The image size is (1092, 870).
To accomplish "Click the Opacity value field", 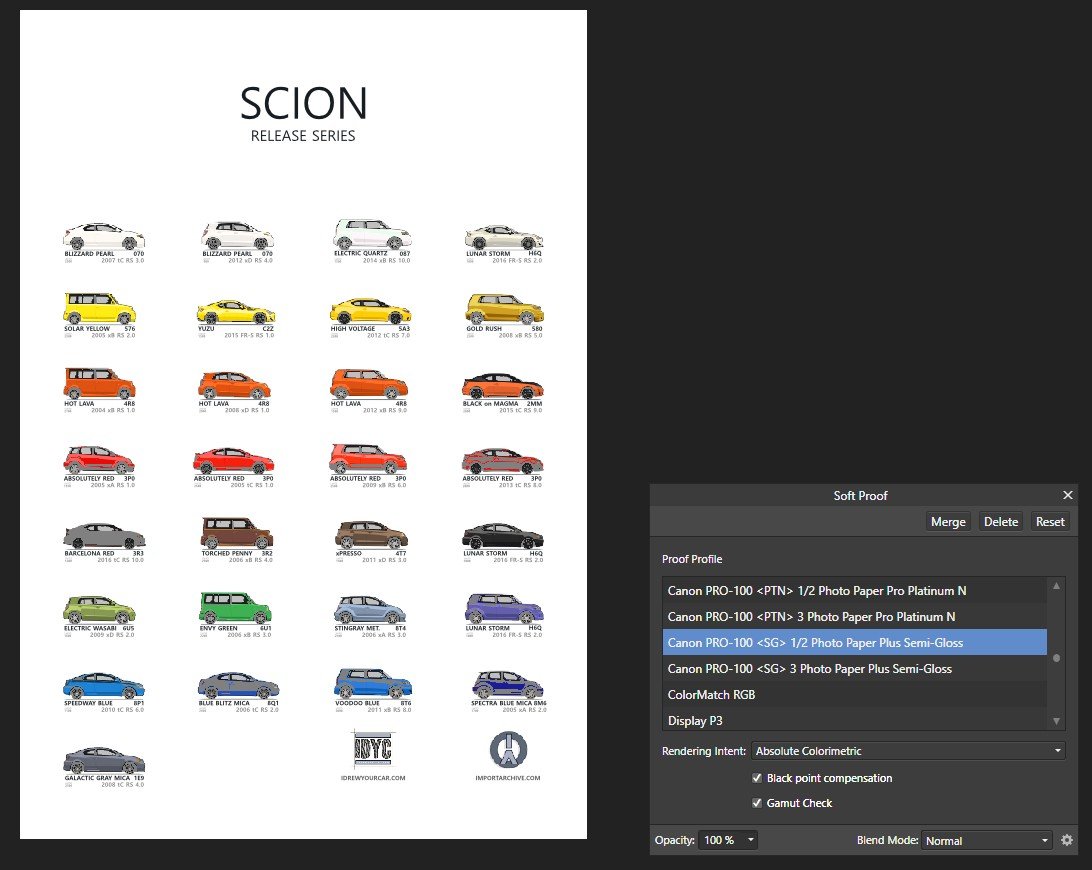I will coord(720,840).
